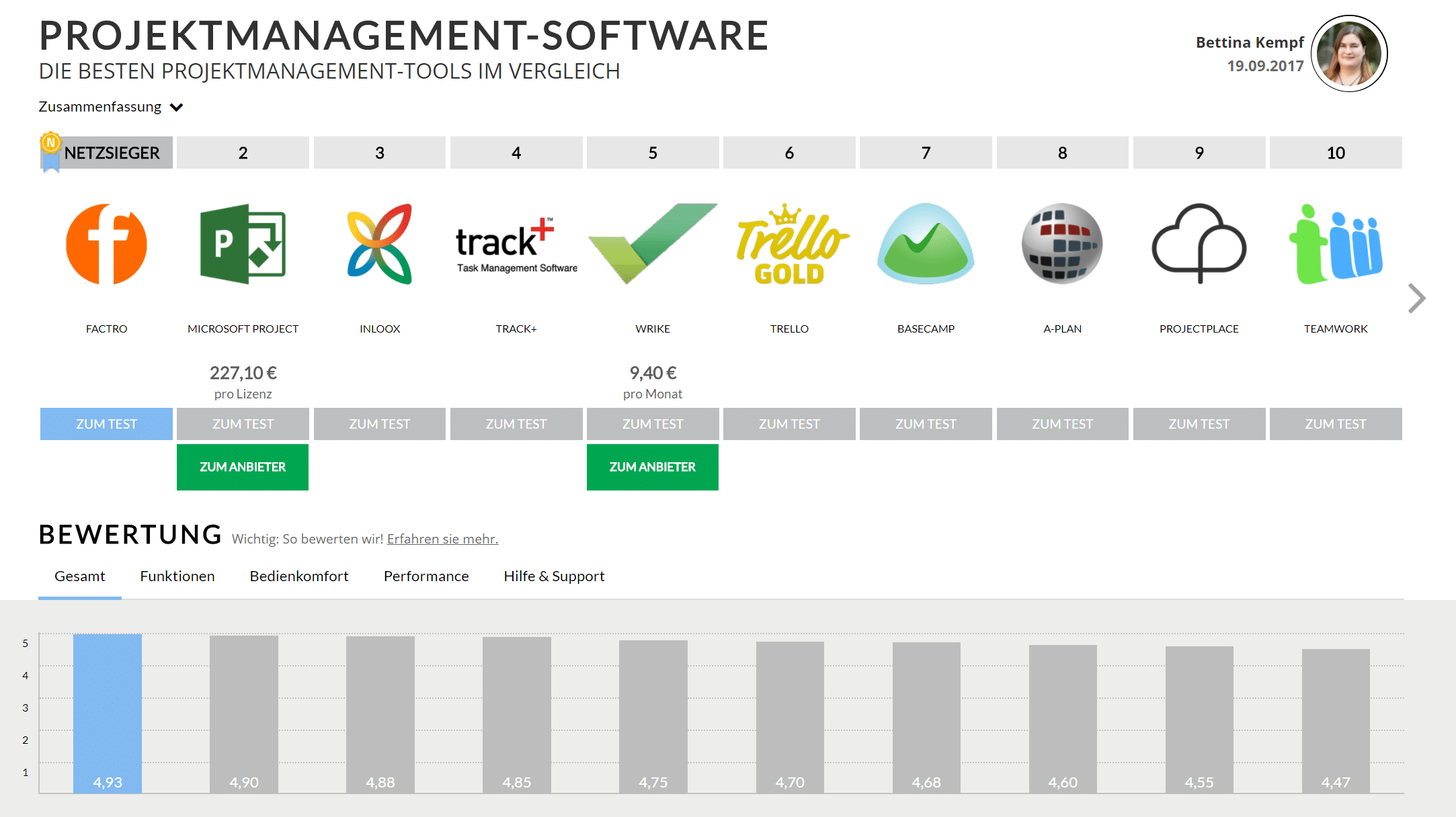Image resolution: width=1456 pixels, height=817 pixels.
Task: Click the 227,10 € price
Action: tap(243, 373)
